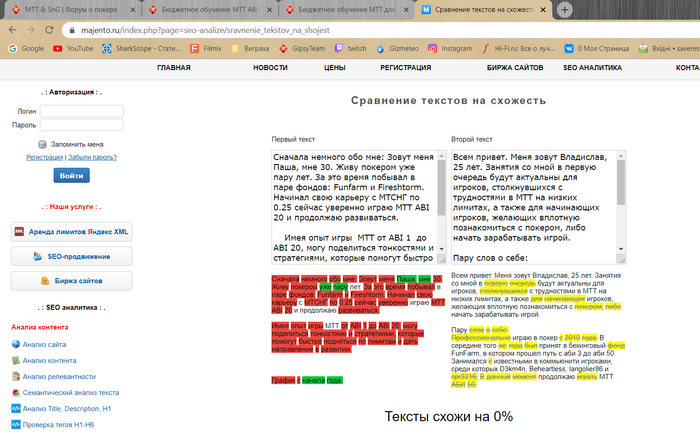Image resolution: width=700 pixels, height=434 pixels.
Task: Open the Google bookmark
Action: (26, 48)
